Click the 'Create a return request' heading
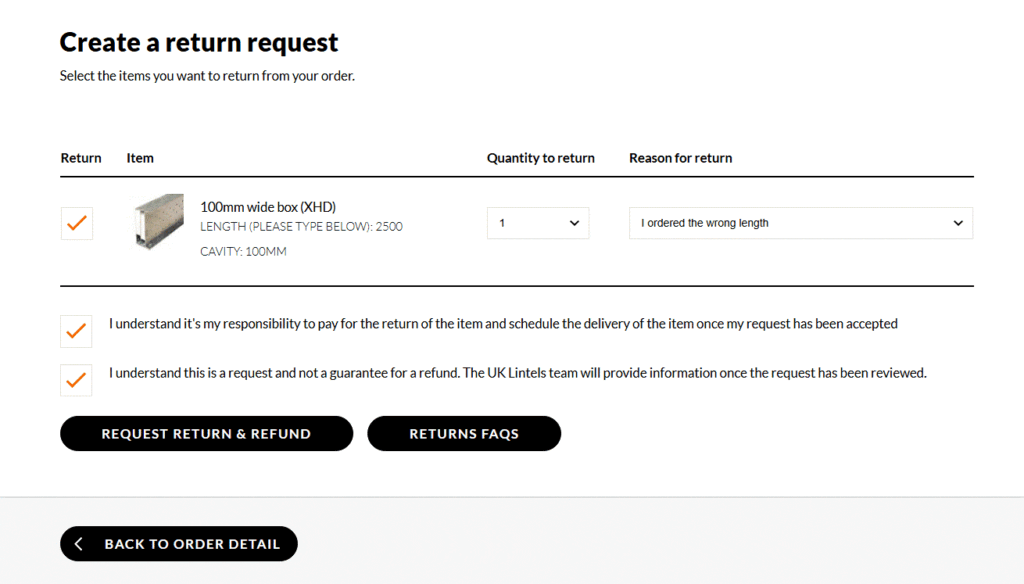Screen dimensions: 1024x584 (199, 42)
